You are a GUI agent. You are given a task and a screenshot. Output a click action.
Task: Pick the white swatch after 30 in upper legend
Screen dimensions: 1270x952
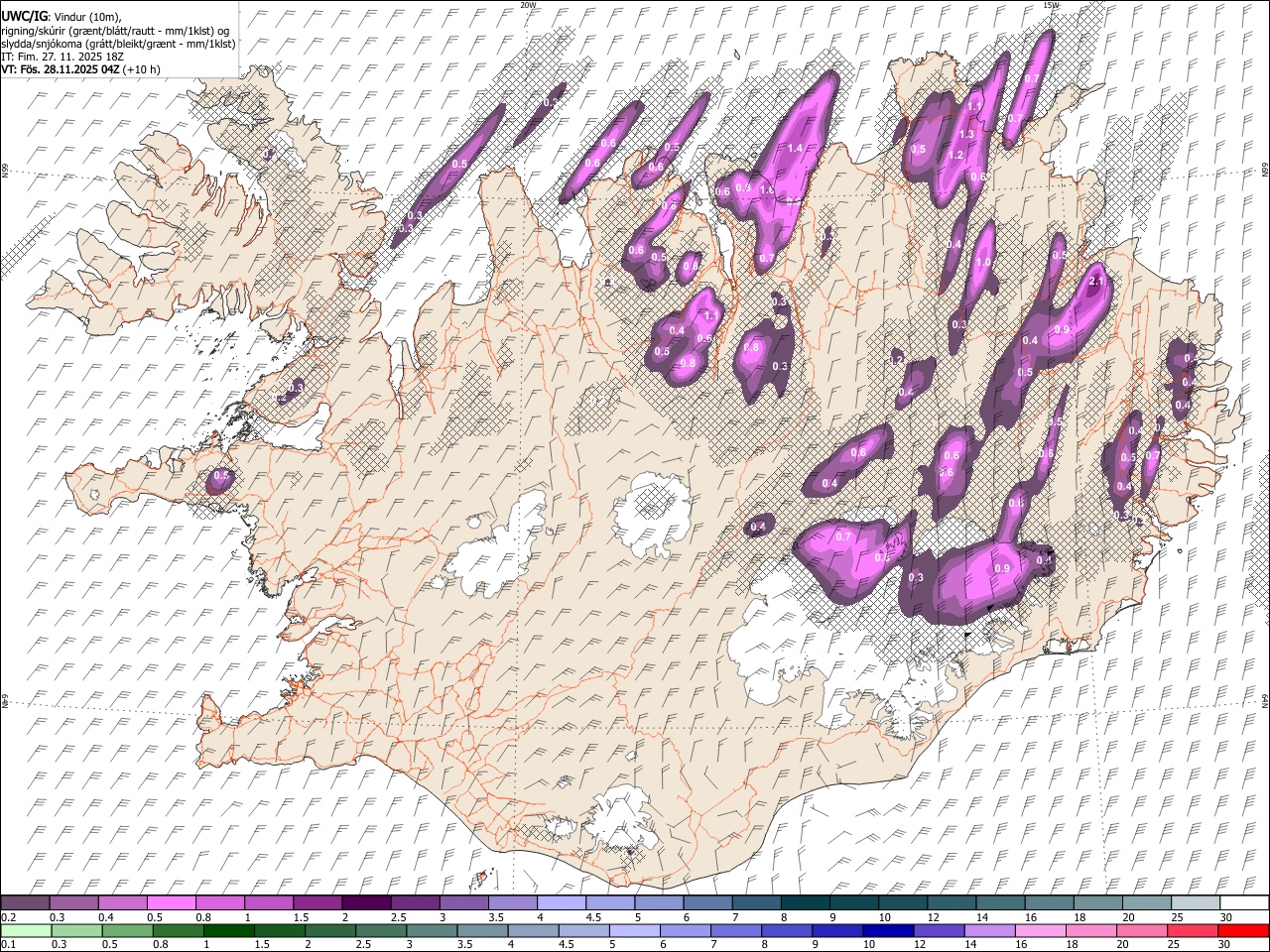click(1244, 902)
